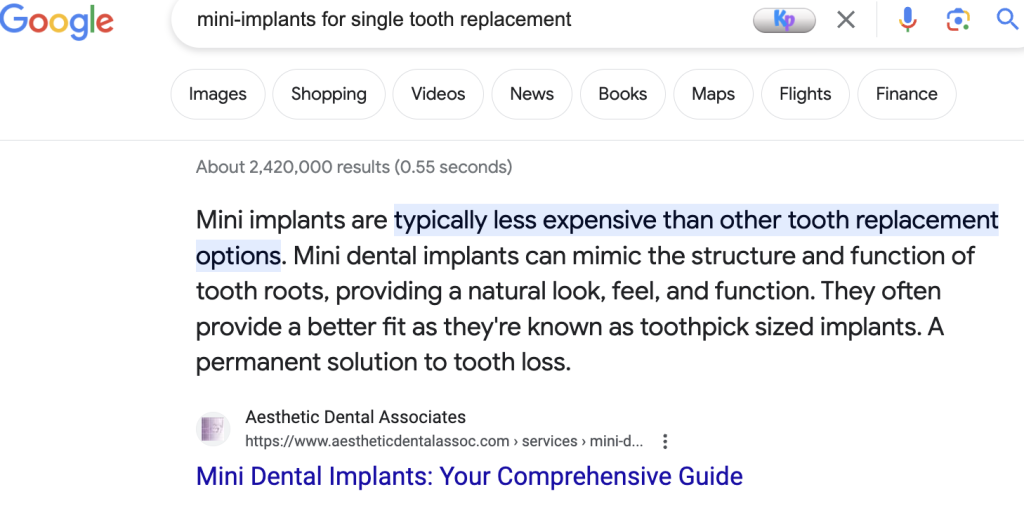This screenshot has width=1024, height=506.
Task: Start voice search with microphone icon
Action: tap(907, 20)
